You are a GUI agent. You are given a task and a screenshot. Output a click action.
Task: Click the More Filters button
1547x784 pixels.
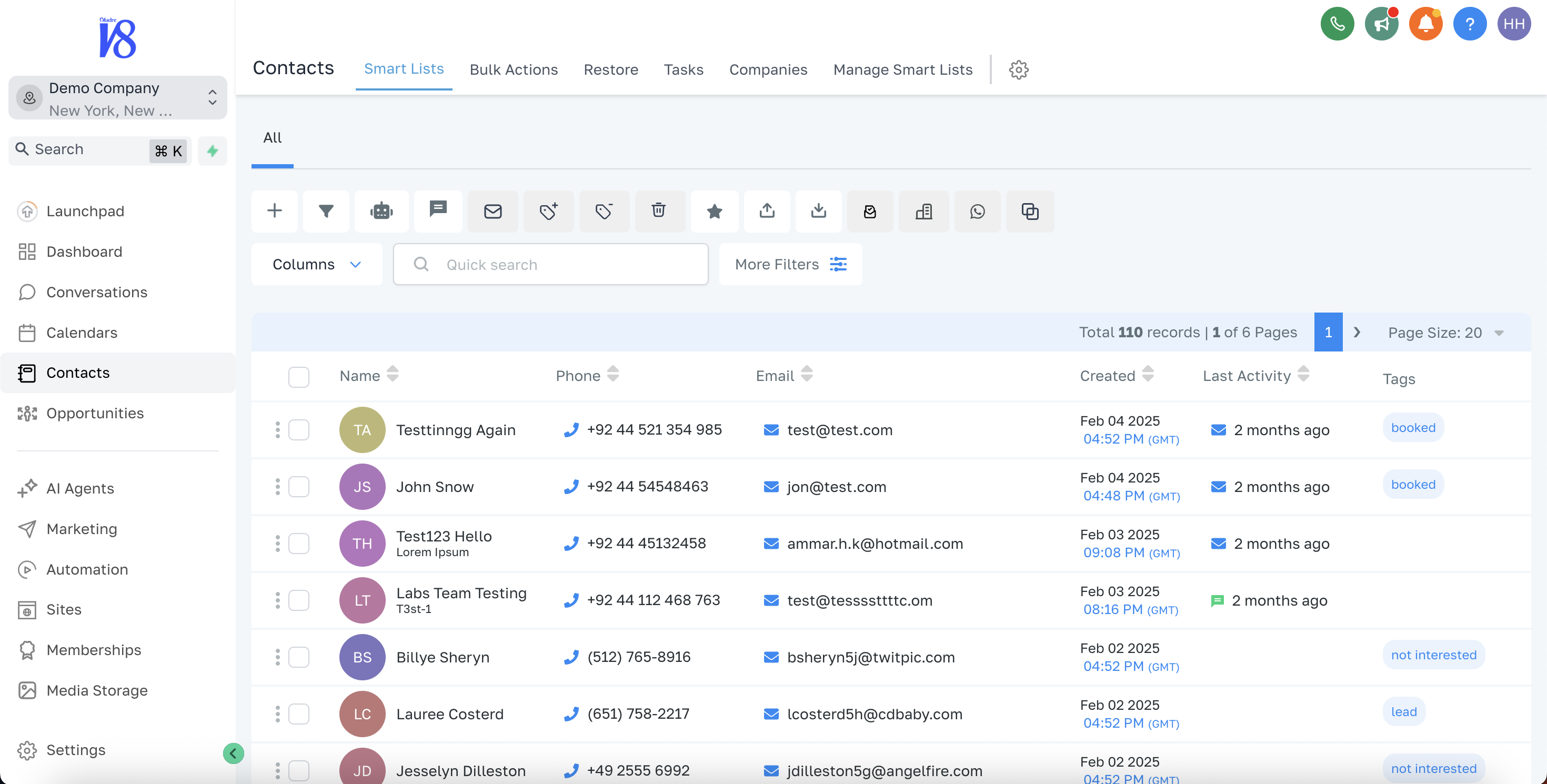(790, 264)
